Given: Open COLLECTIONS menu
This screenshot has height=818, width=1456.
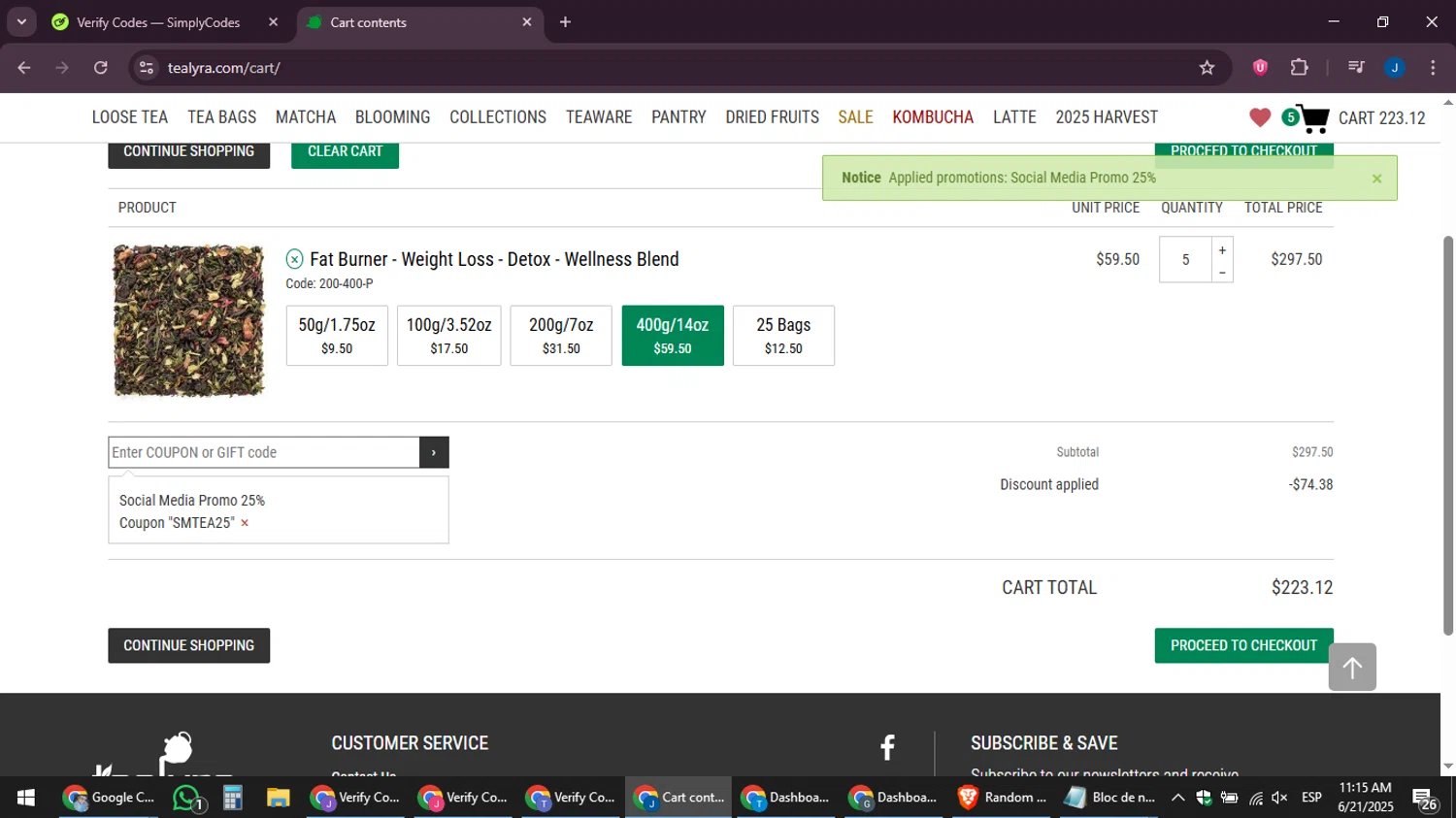Looking at the screenshot, I should (x=498, y=117).
